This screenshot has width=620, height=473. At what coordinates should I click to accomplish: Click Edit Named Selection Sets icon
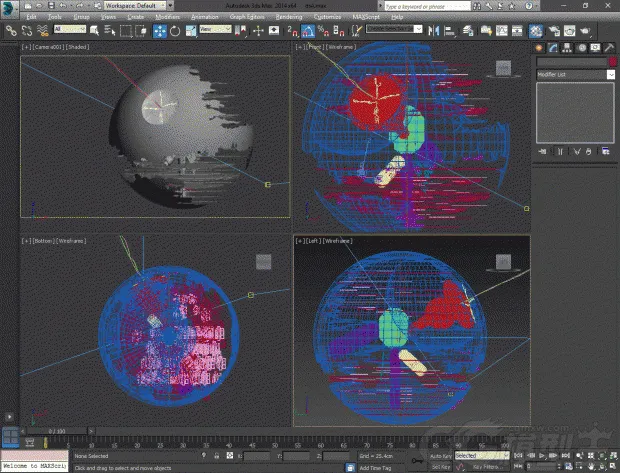357,31
